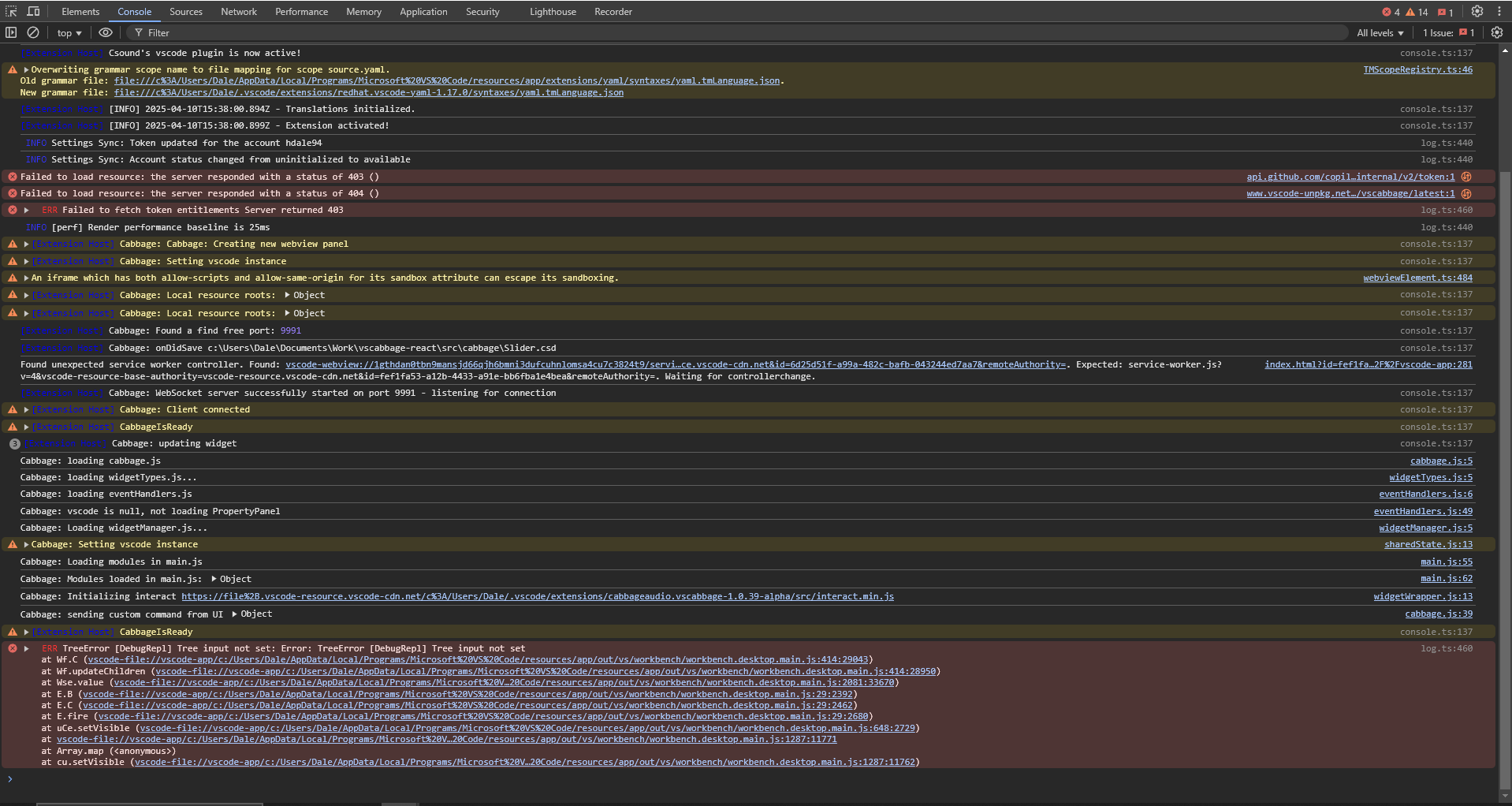Expand the Overwriting grammar scope warning

pos(26,69)
